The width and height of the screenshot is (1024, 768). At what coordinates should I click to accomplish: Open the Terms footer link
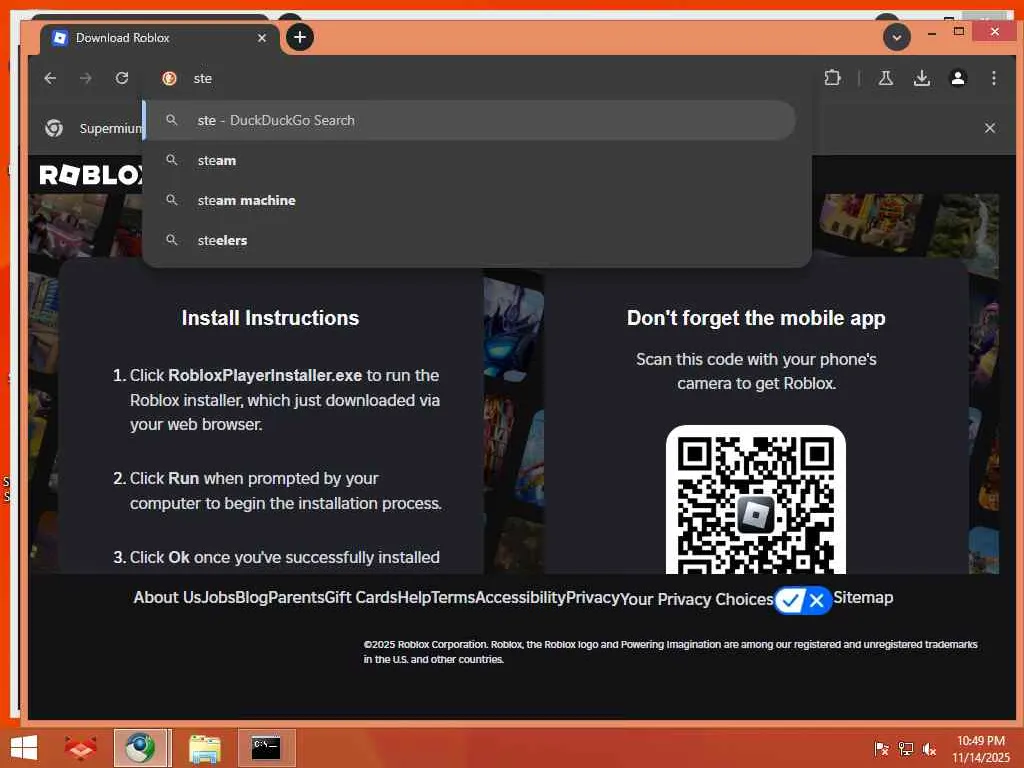pos(453,598)
